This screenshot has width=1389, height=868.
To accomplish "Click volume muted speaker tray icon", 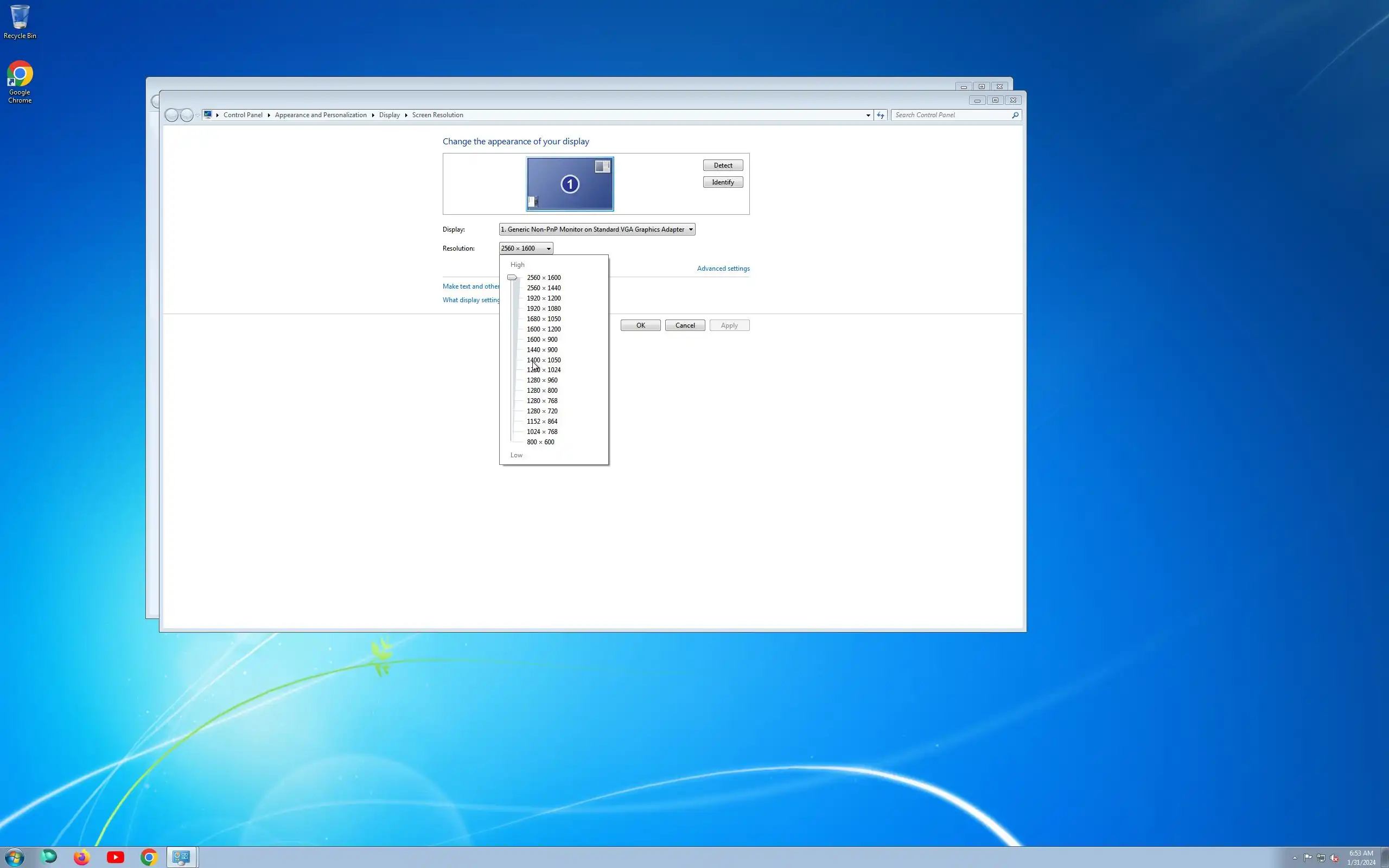I will [x=1334, y=858].
